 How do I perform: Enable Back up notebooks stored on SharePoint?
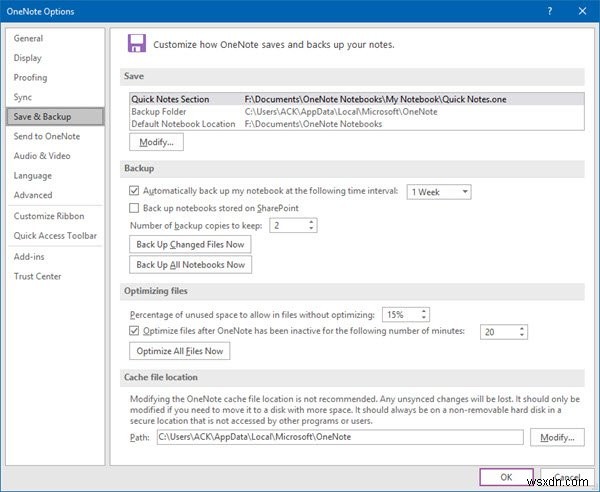134,208
